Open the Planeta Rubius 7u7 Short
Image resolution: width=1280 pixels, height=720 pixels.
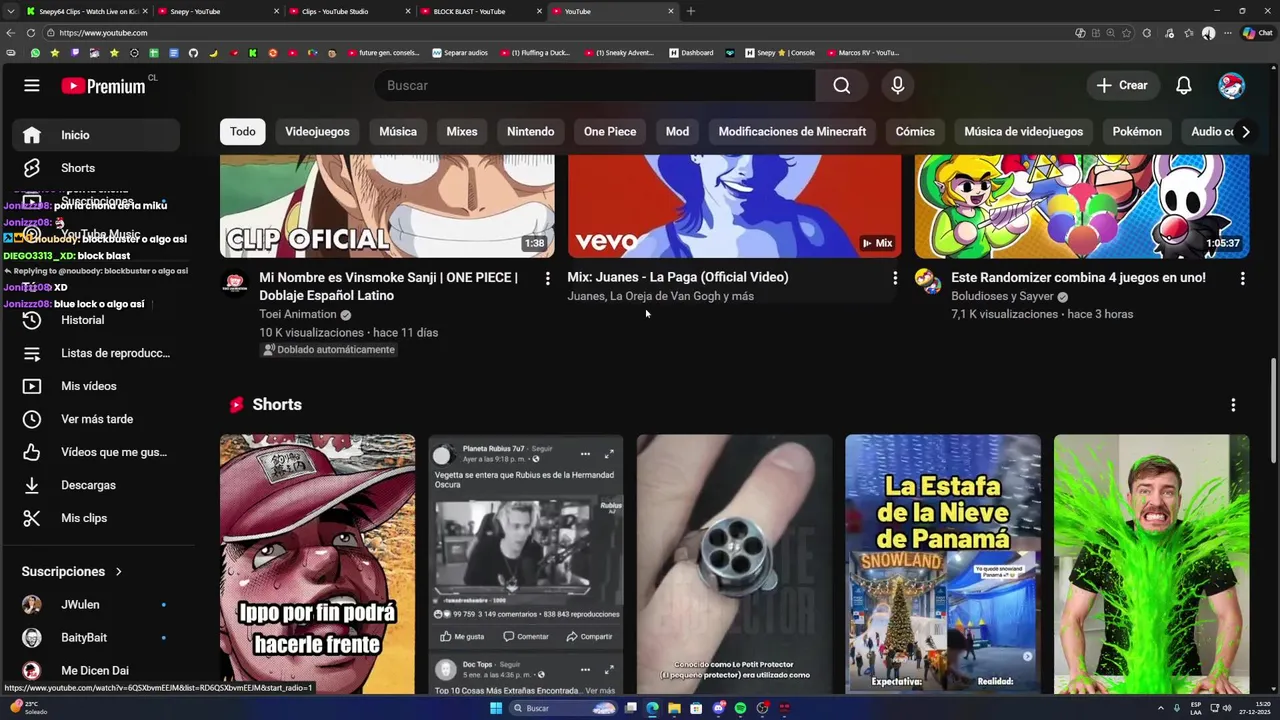[x=526, y=564]
